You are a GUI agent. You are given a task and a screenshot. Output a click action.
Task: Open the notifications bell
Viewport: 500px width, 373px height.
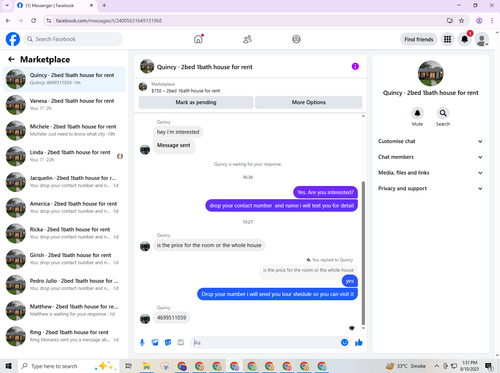click(x=464, y=39)
